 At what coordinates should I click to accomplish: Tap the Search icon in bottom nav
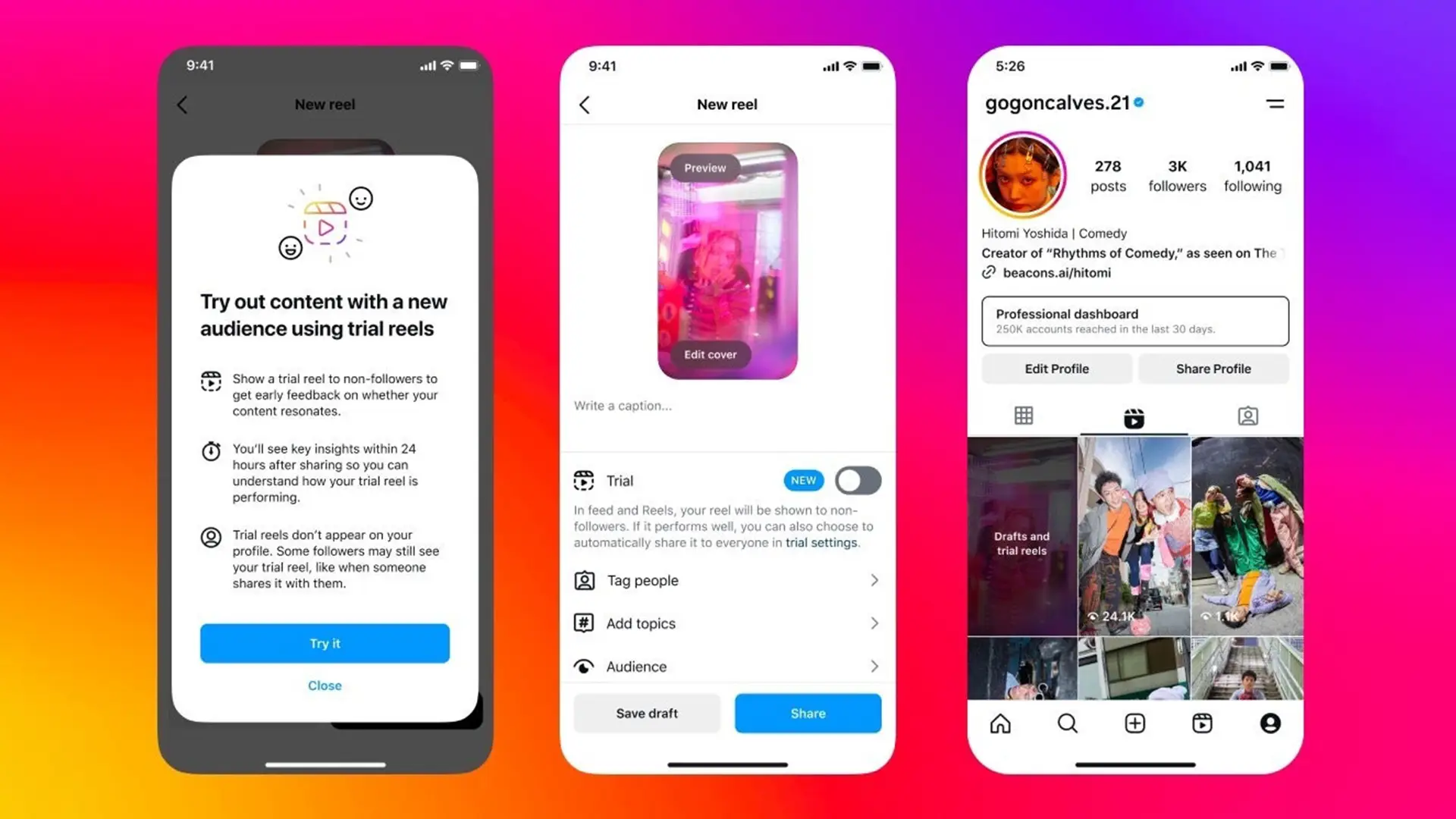[x=1066, y=724]
